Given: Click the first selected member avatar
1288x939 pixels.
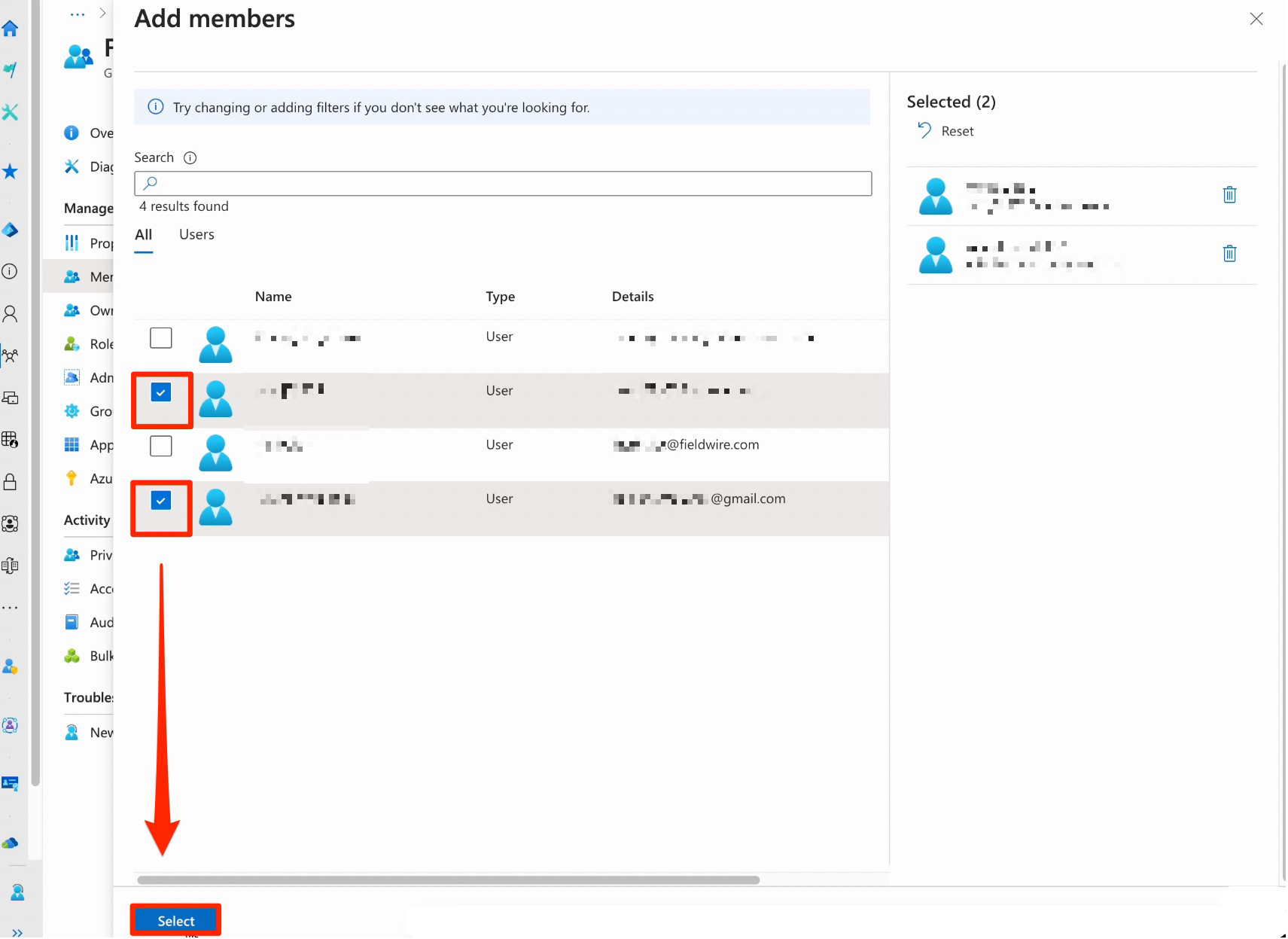Looking at the screenshot, I should [x=936, y=196].
